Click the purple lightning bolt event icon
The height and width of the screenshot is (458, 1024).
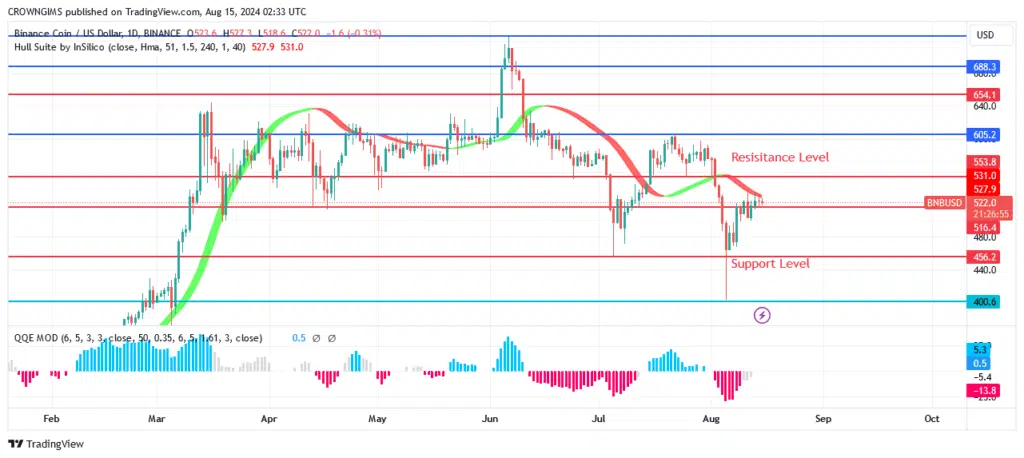[762, 315]
